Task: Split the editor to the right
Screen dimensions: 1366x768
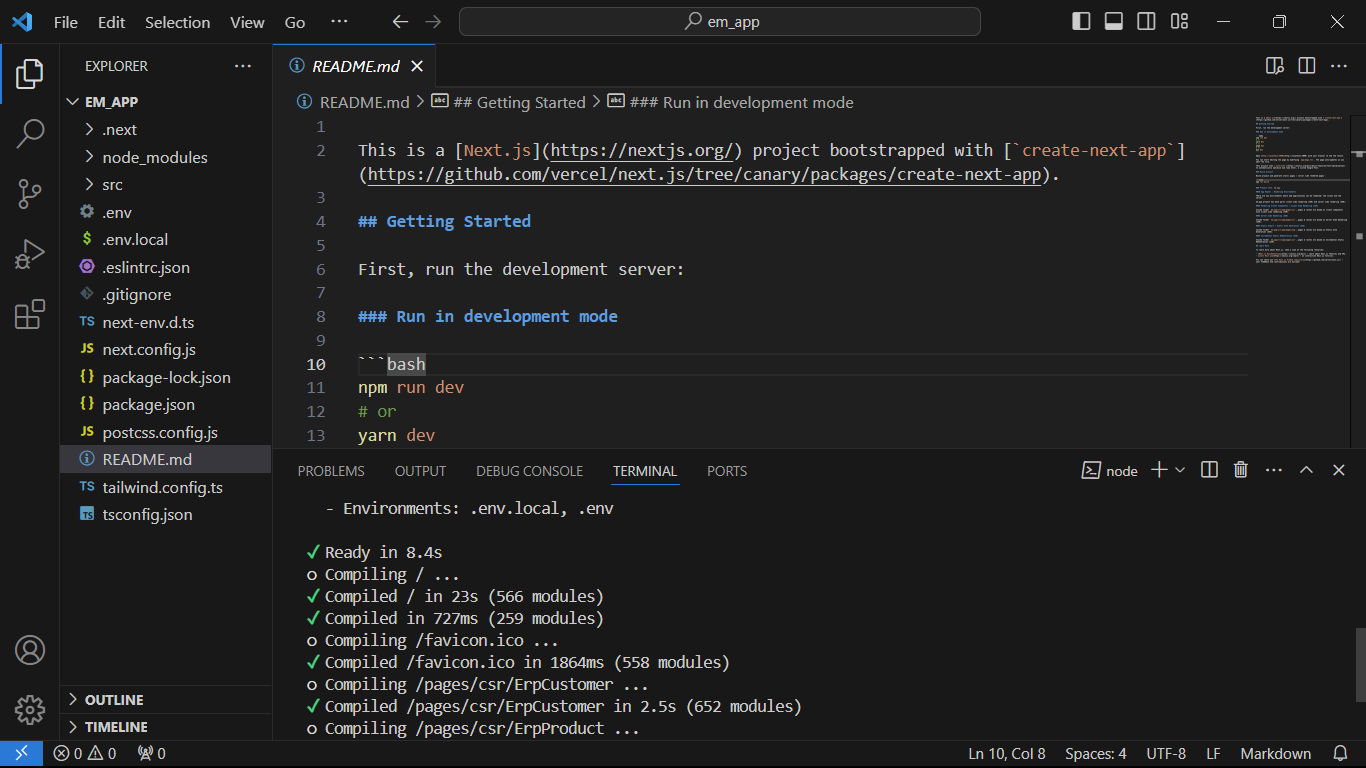Action: coord(1307,66)
